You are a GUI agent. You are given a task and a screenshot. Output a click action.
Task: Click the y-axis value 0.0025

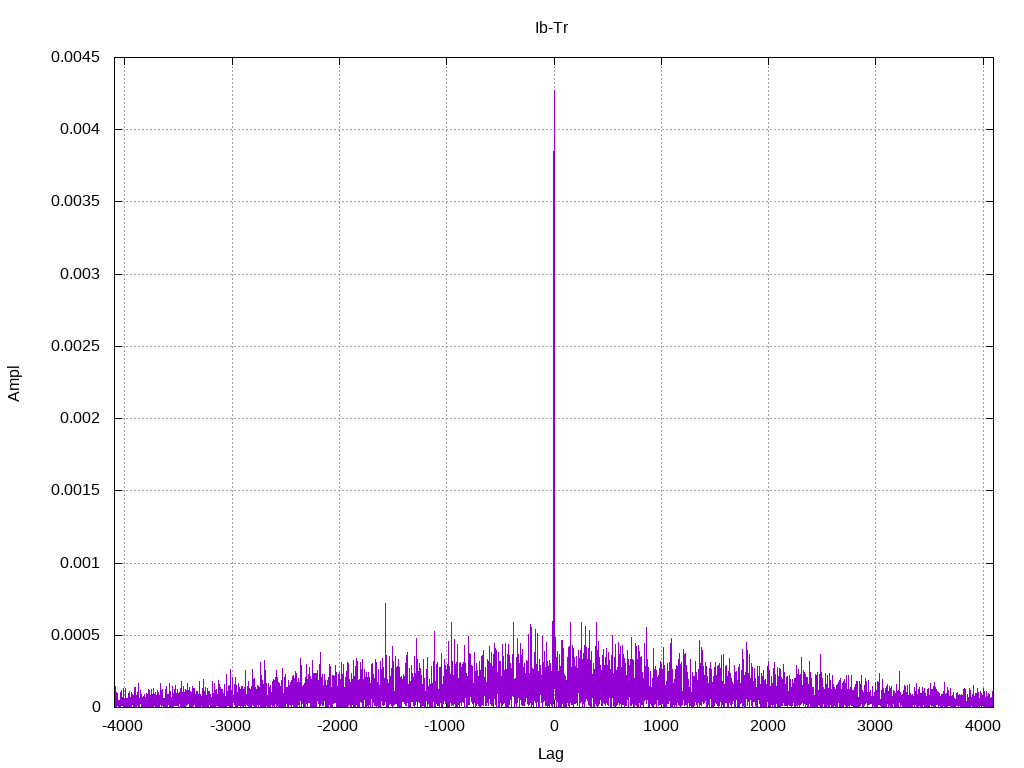(x=75, y=345)
